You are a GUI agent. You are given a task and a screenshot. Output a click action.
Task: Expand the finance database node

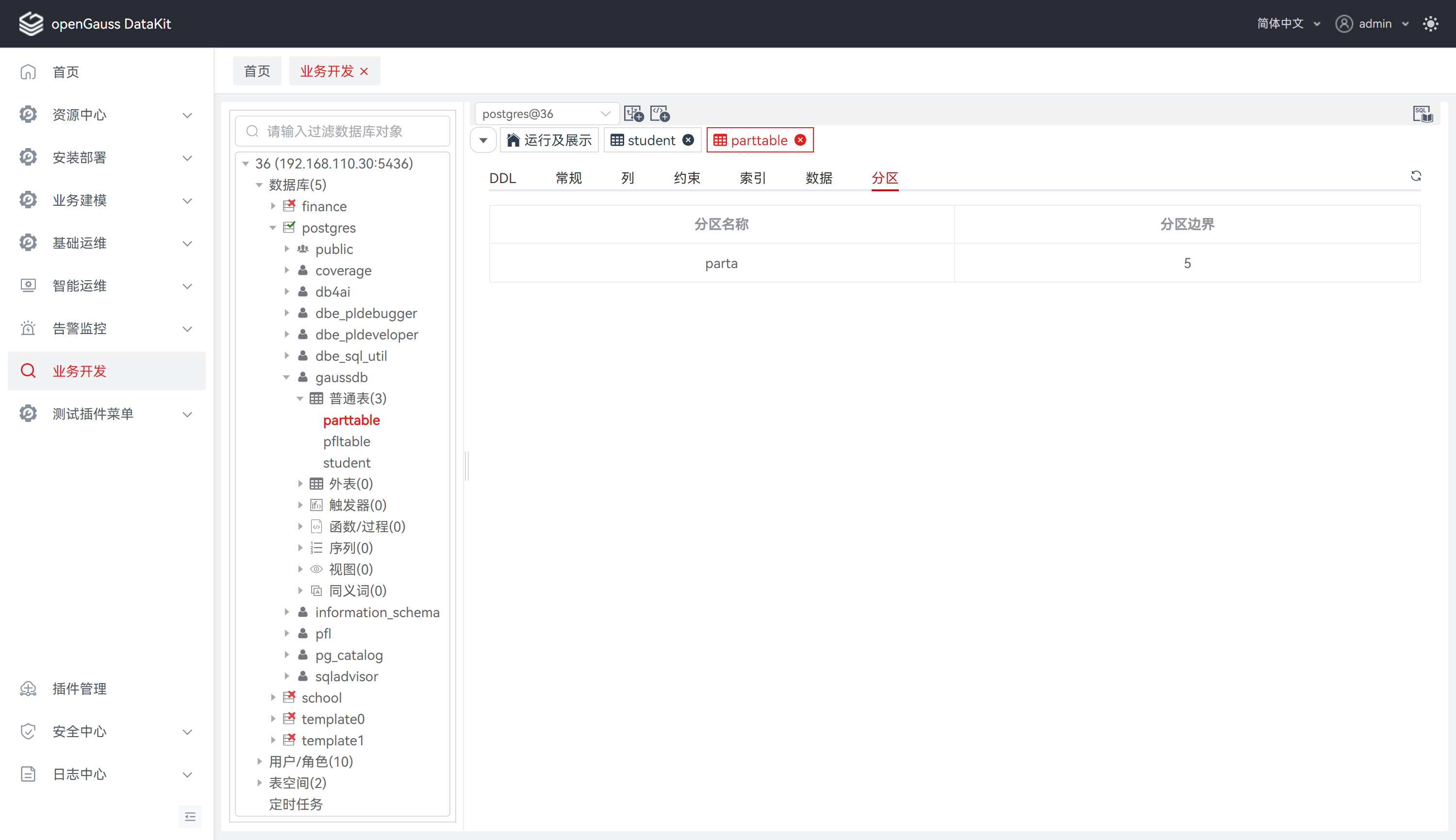click(x=273, y=206)
